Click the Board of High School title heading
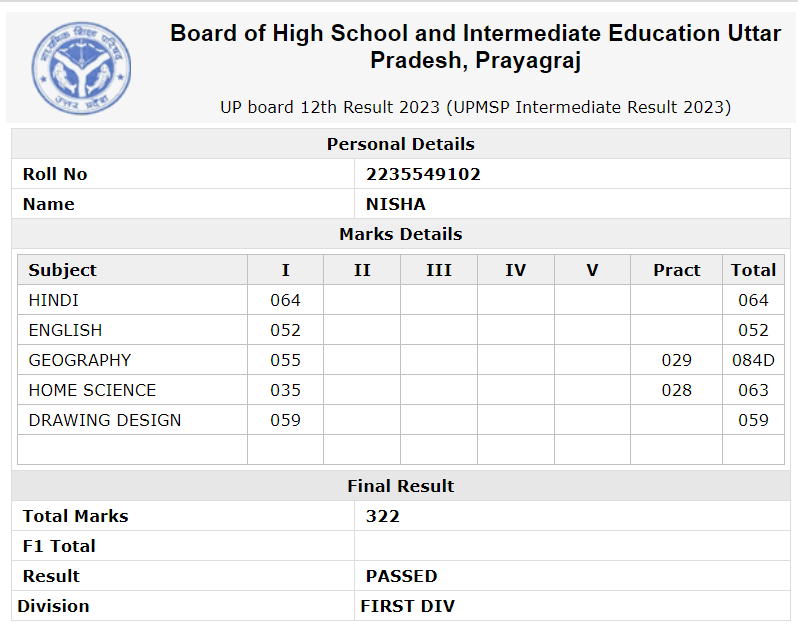 click(475, 46)
